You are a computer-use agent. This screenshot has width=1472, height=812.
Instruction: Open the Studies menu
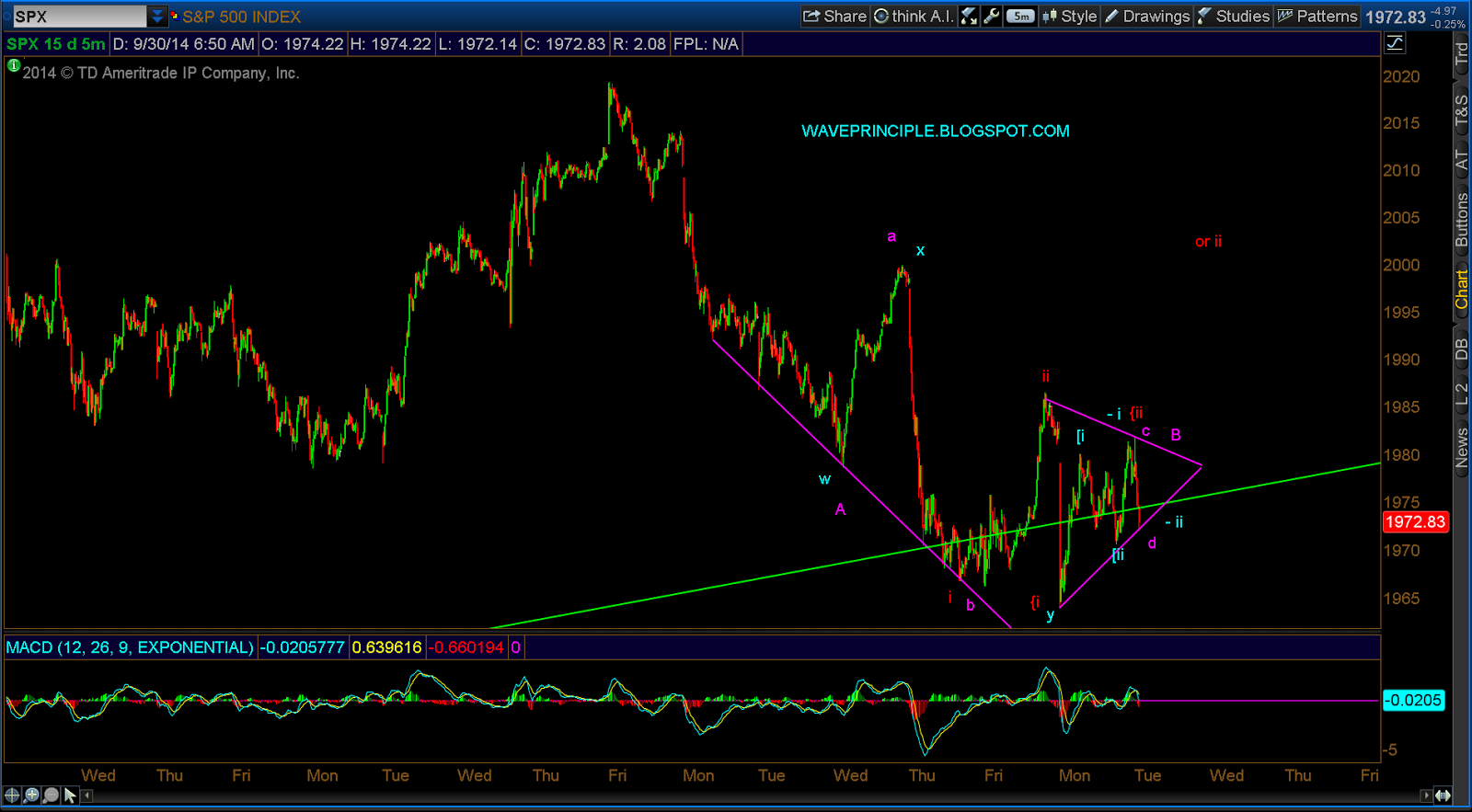click(x=1234, y=16)
